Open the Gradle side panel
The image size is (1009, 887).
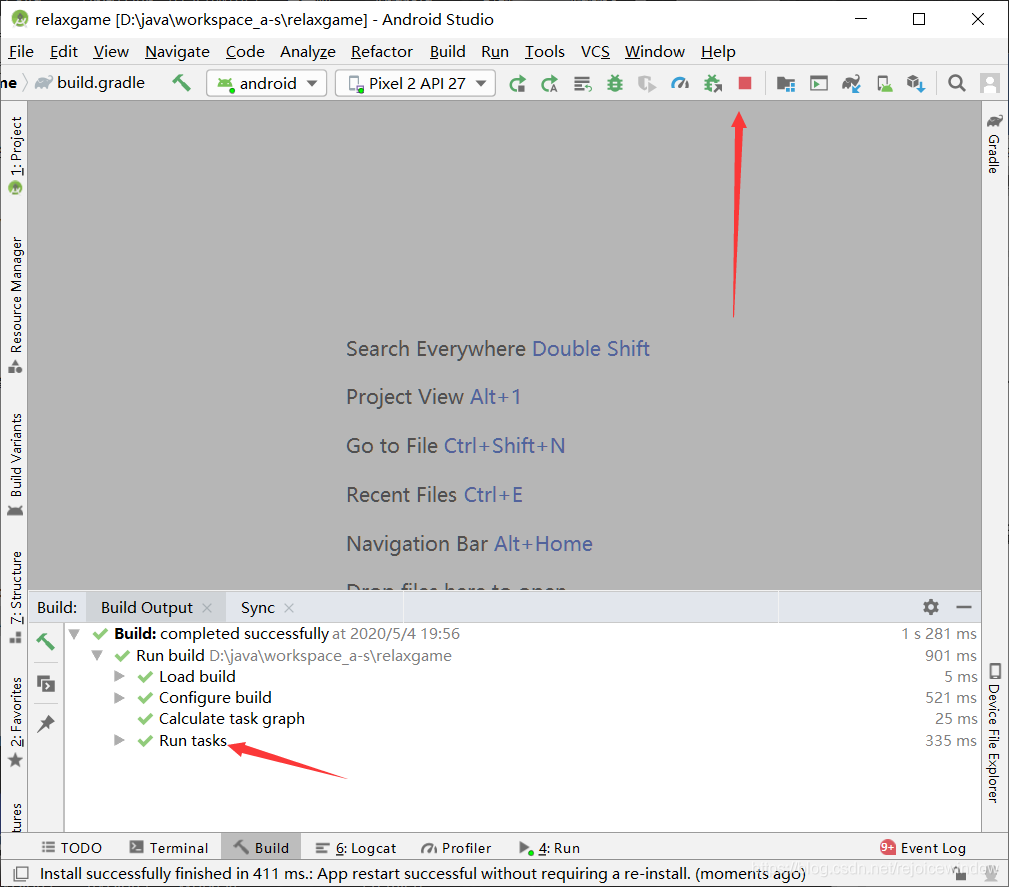994,144
